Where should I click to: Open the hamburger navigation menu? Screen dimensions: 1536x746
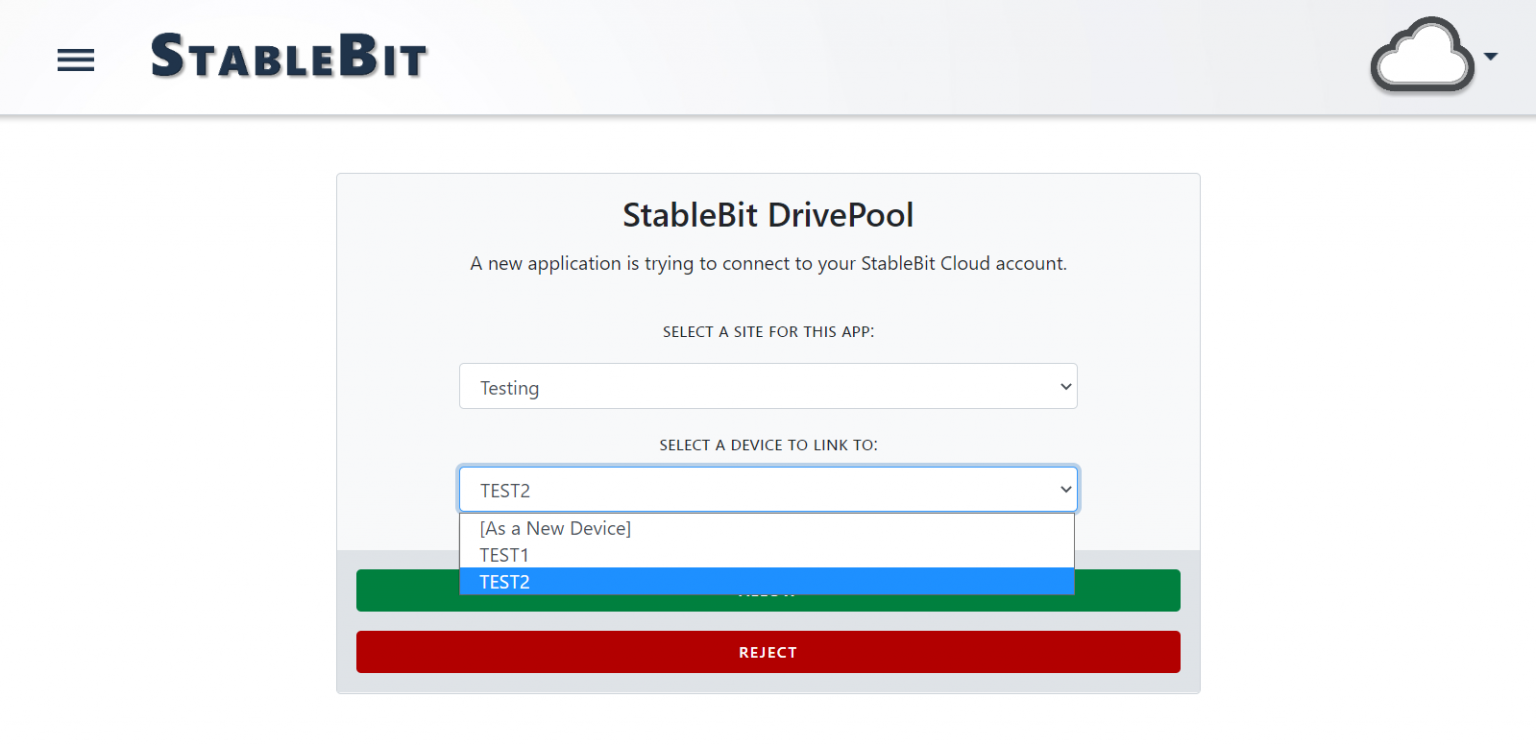click(75, 60)
